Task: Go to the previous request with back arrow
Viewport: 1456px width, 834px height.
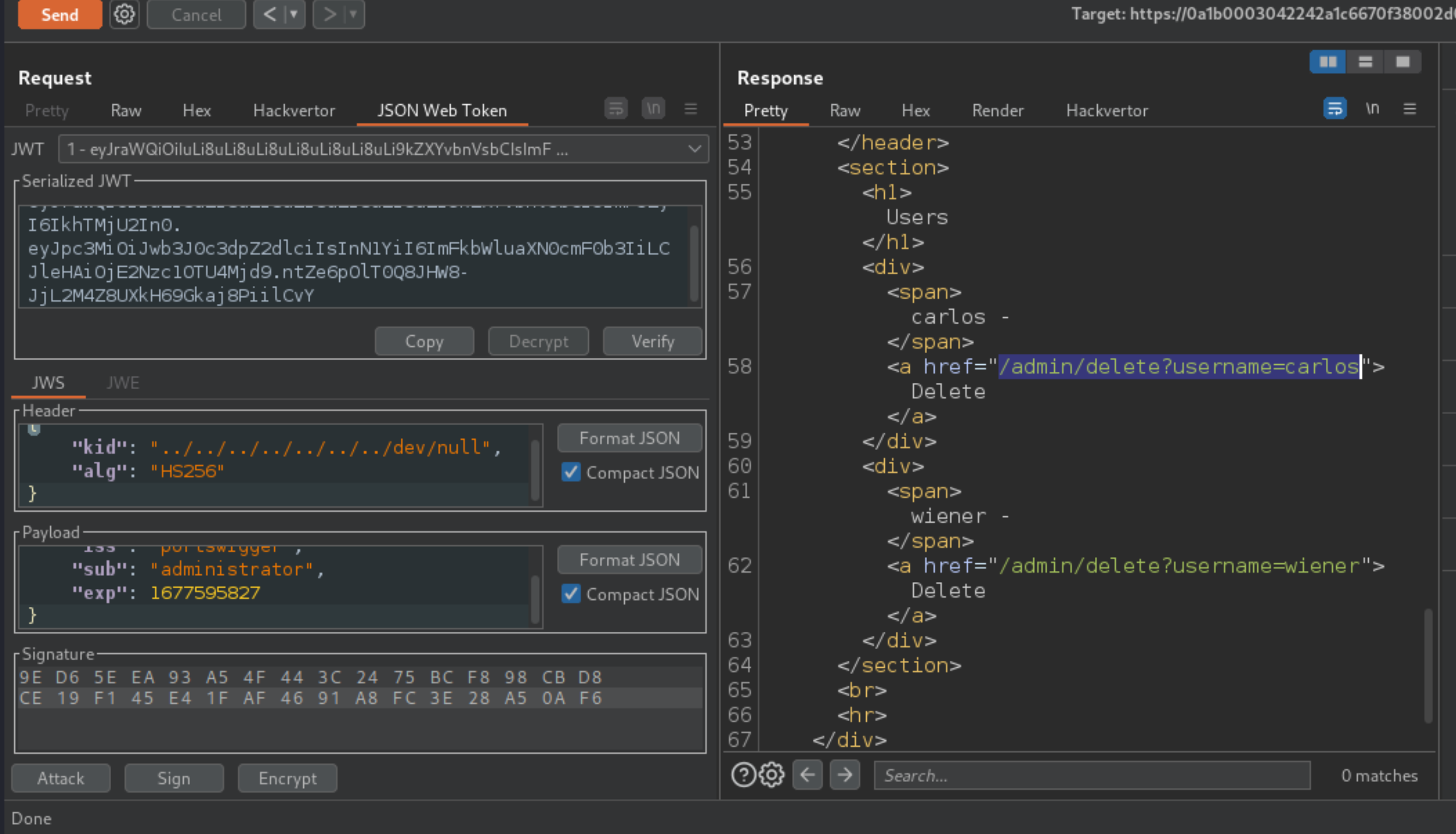Action: tap(269, 14)
